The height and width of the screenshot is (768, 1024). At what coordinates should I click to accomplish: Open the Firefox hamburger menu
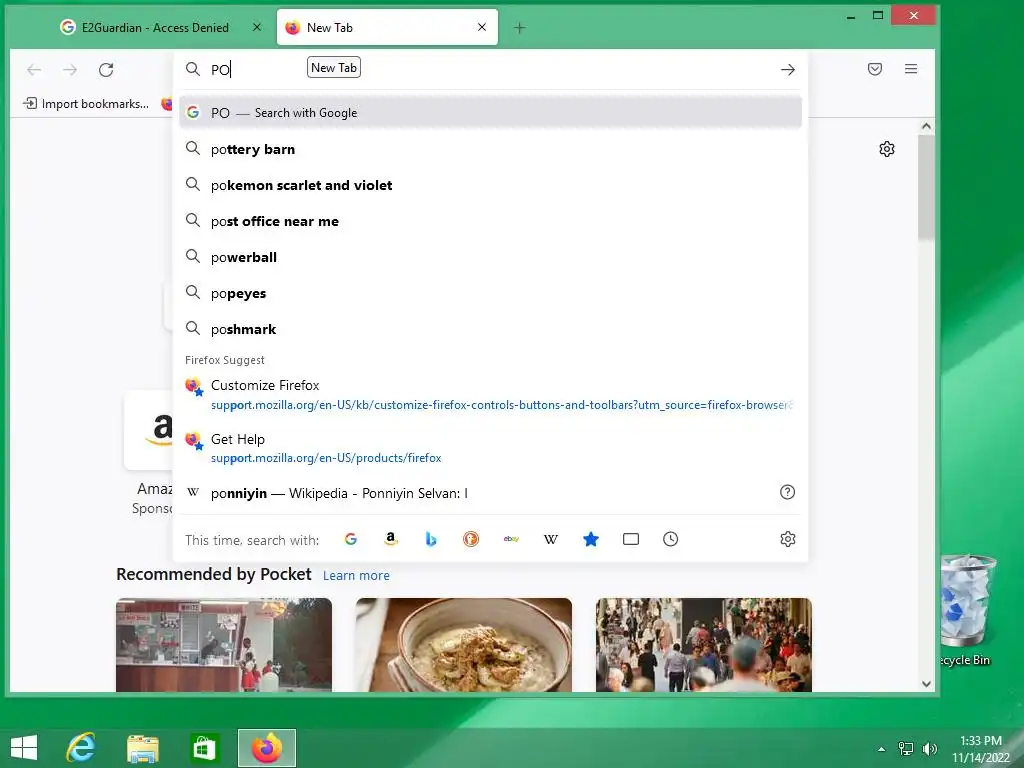[911, 69]
